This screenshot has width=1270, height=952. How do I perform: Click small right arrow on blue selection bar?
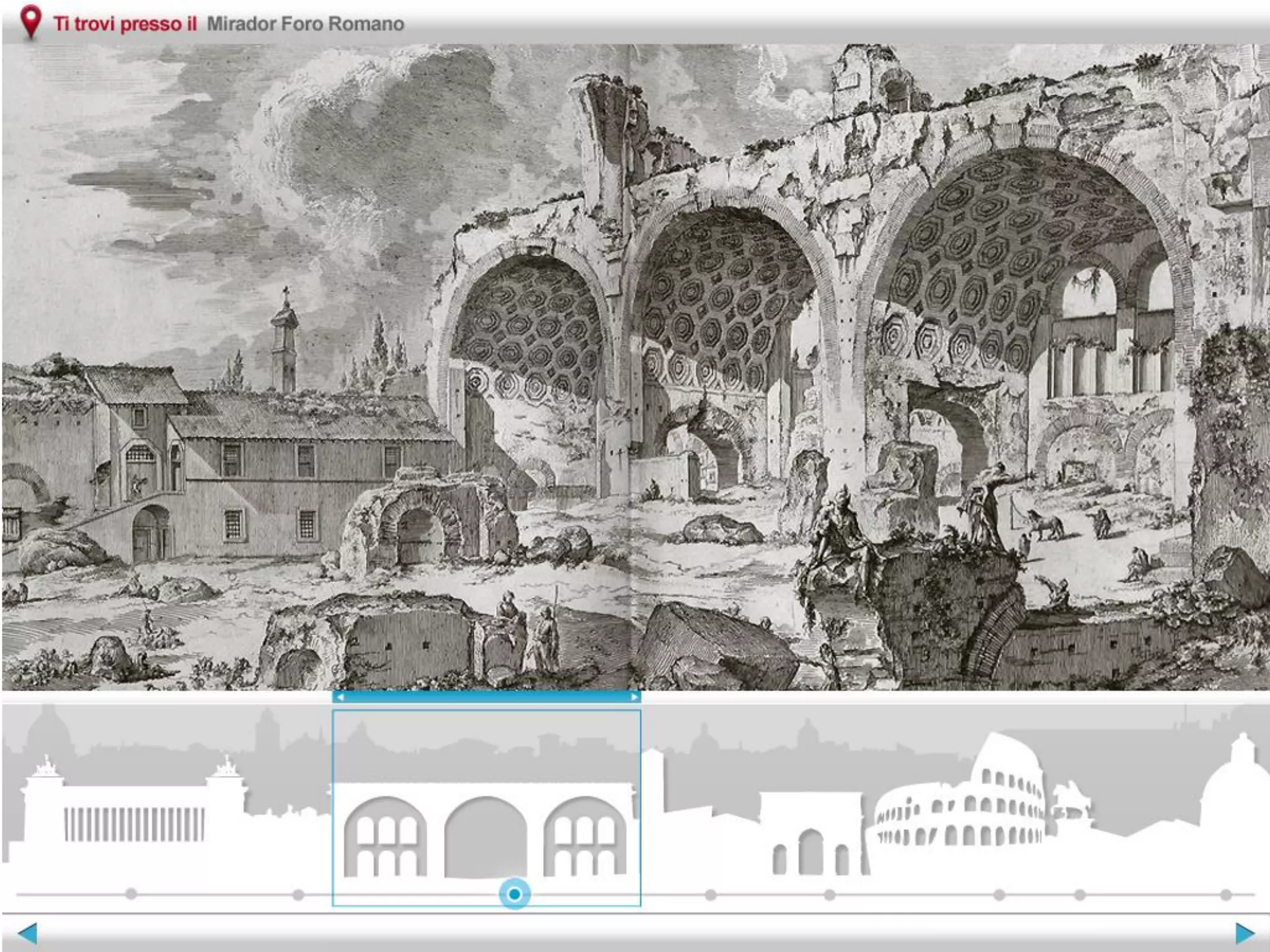tap(634, 697)
